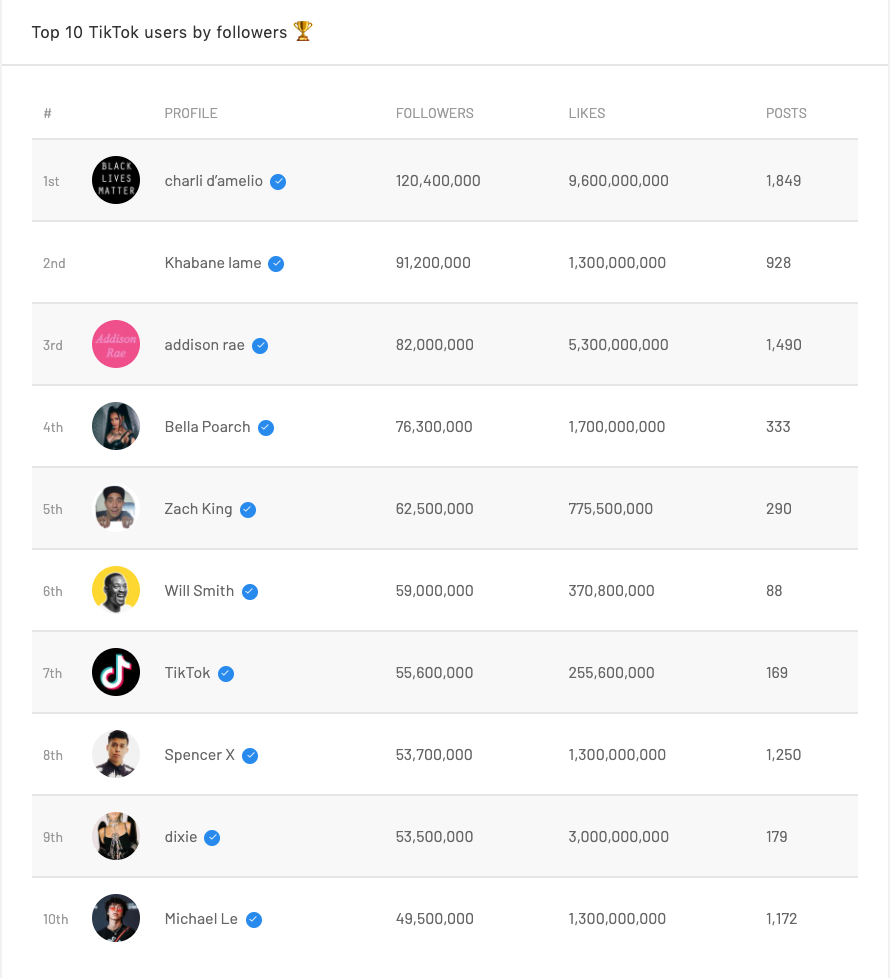
Task: Click verified badge beside Khabane lame
Action: (276, 264)
